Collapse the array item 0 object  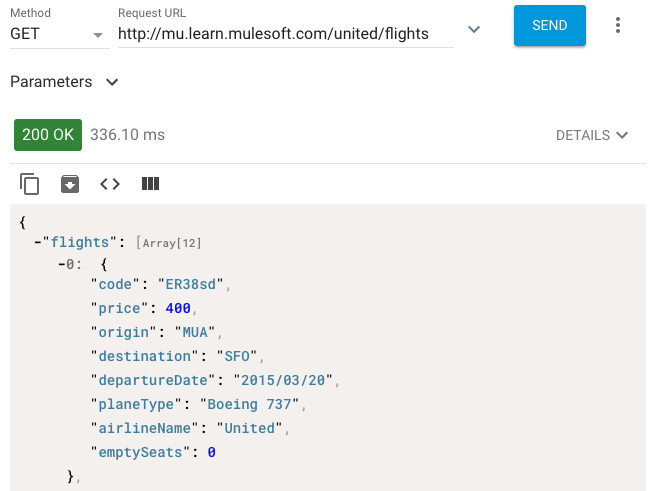62,264
